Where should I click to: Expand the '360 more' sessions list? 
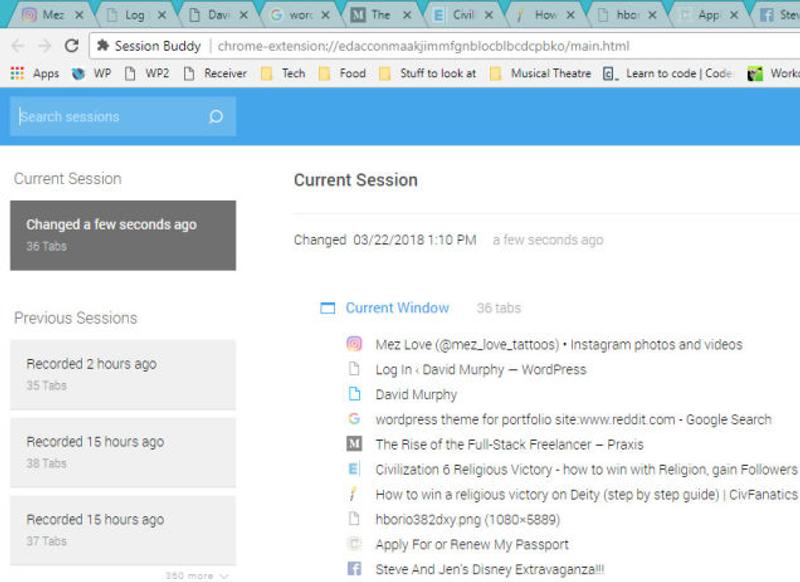click(x=196, y=575)
